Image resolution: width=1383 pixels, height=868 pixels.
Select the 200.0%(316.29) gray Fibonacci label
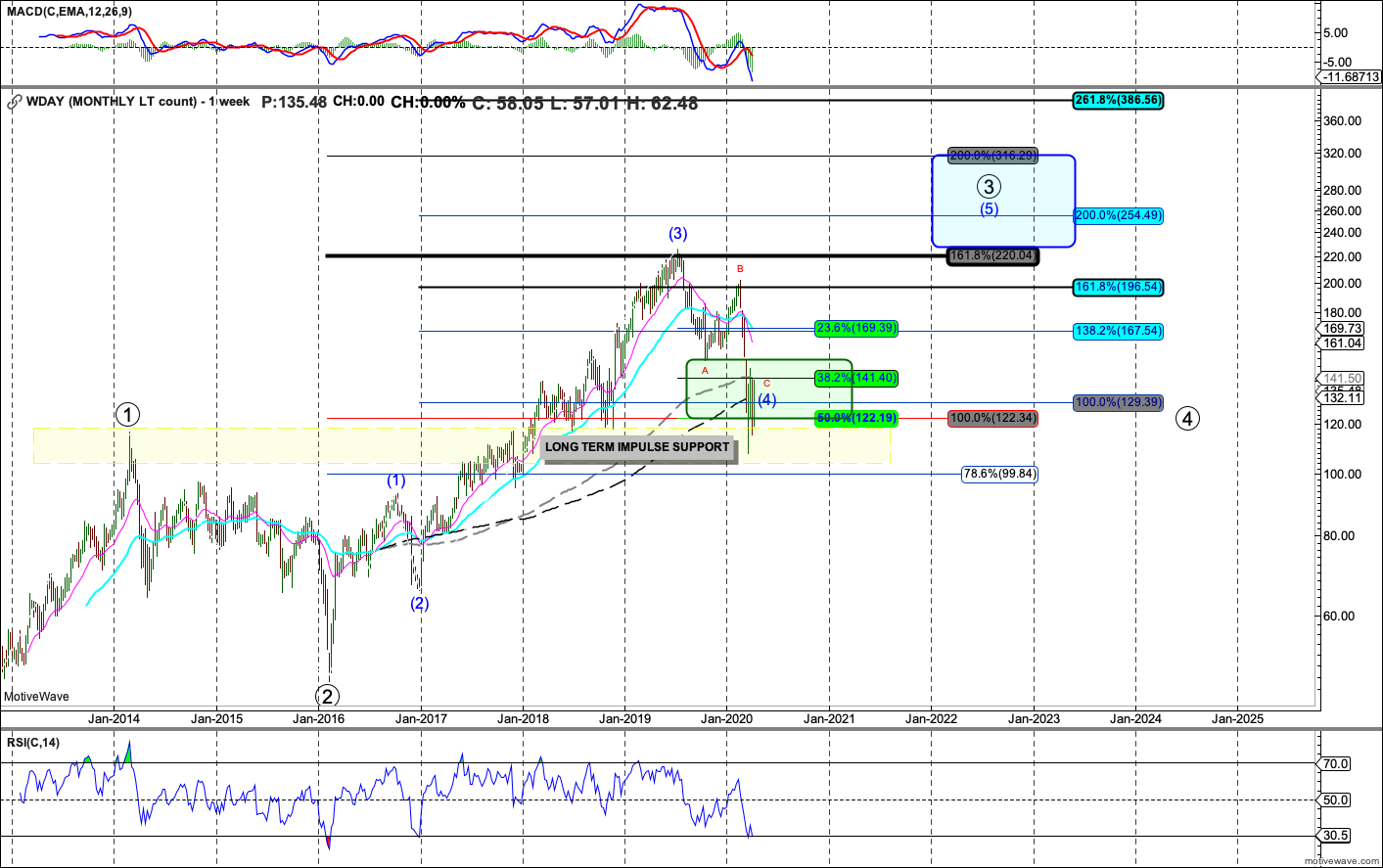point(993,156)
